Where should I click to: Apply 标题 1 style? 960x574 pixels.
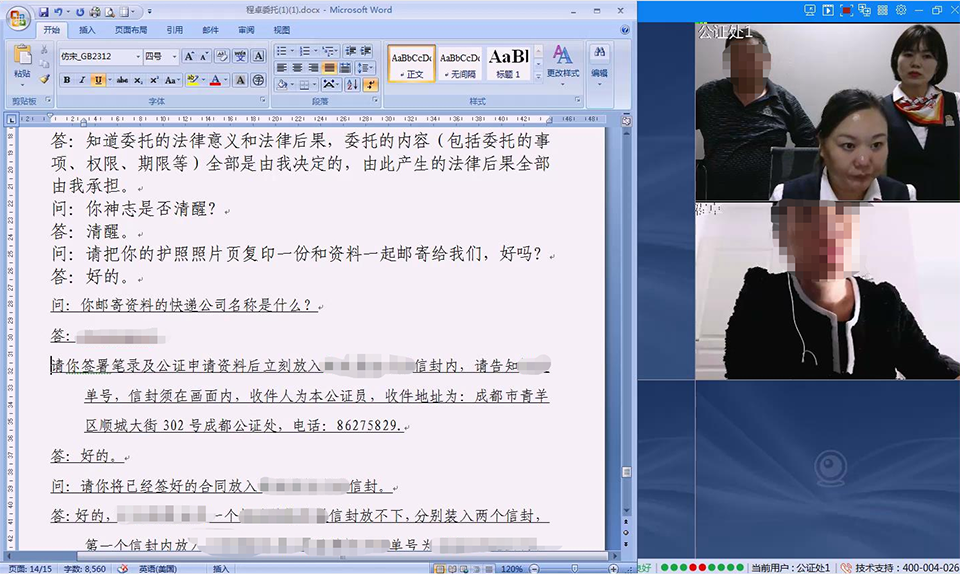pos(508,63)
